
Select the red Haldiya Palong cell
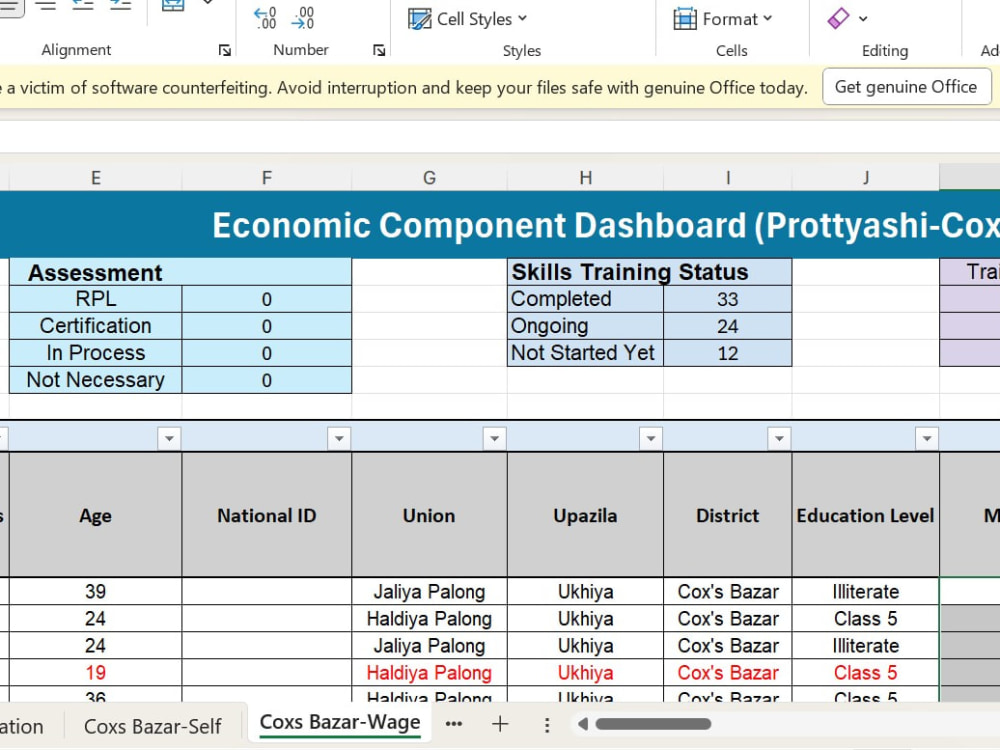[x=429, y=672]
